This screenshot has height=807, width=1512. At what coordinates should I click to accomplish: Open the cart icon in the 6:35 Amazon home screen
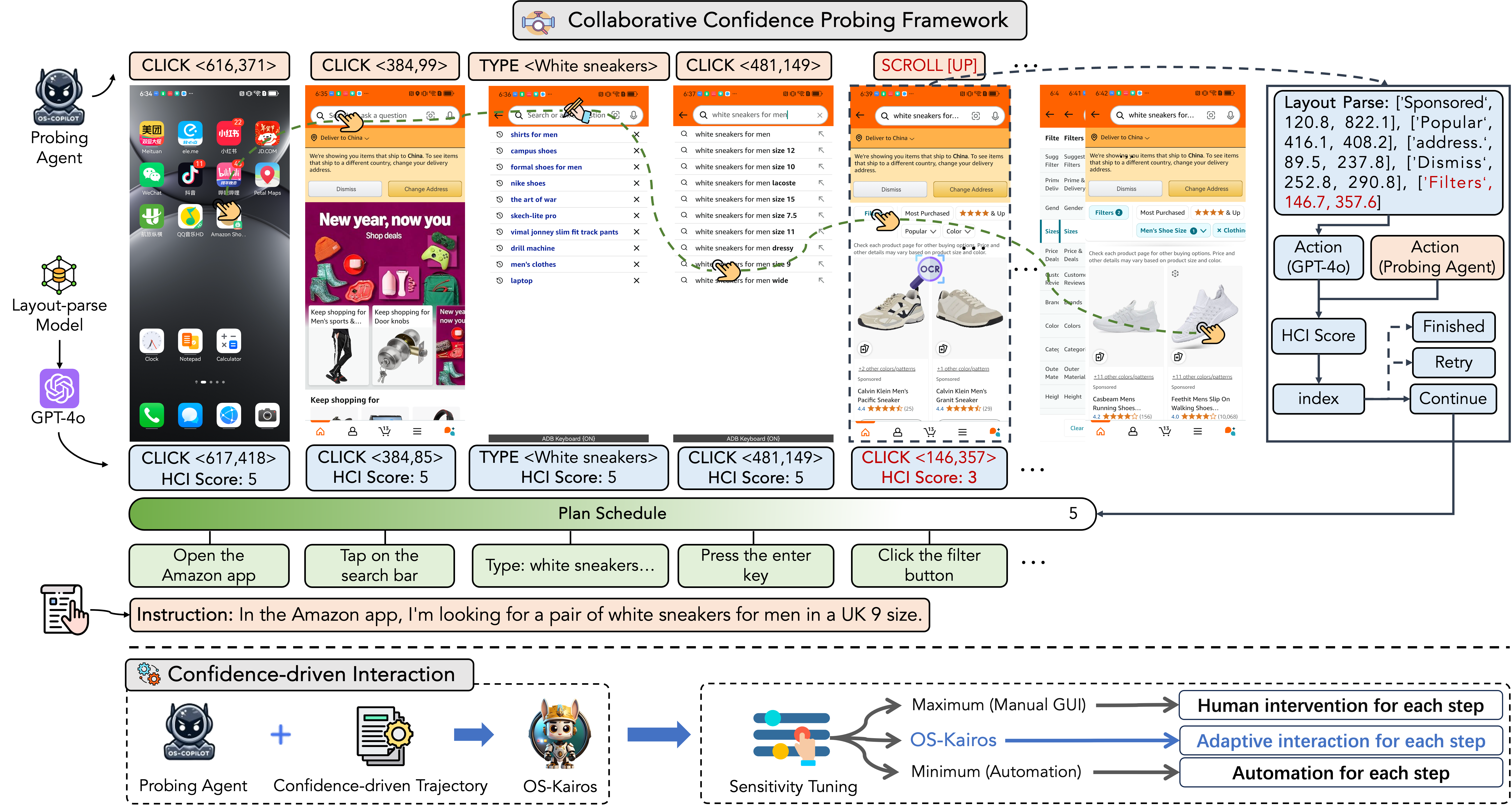(384, 431)
